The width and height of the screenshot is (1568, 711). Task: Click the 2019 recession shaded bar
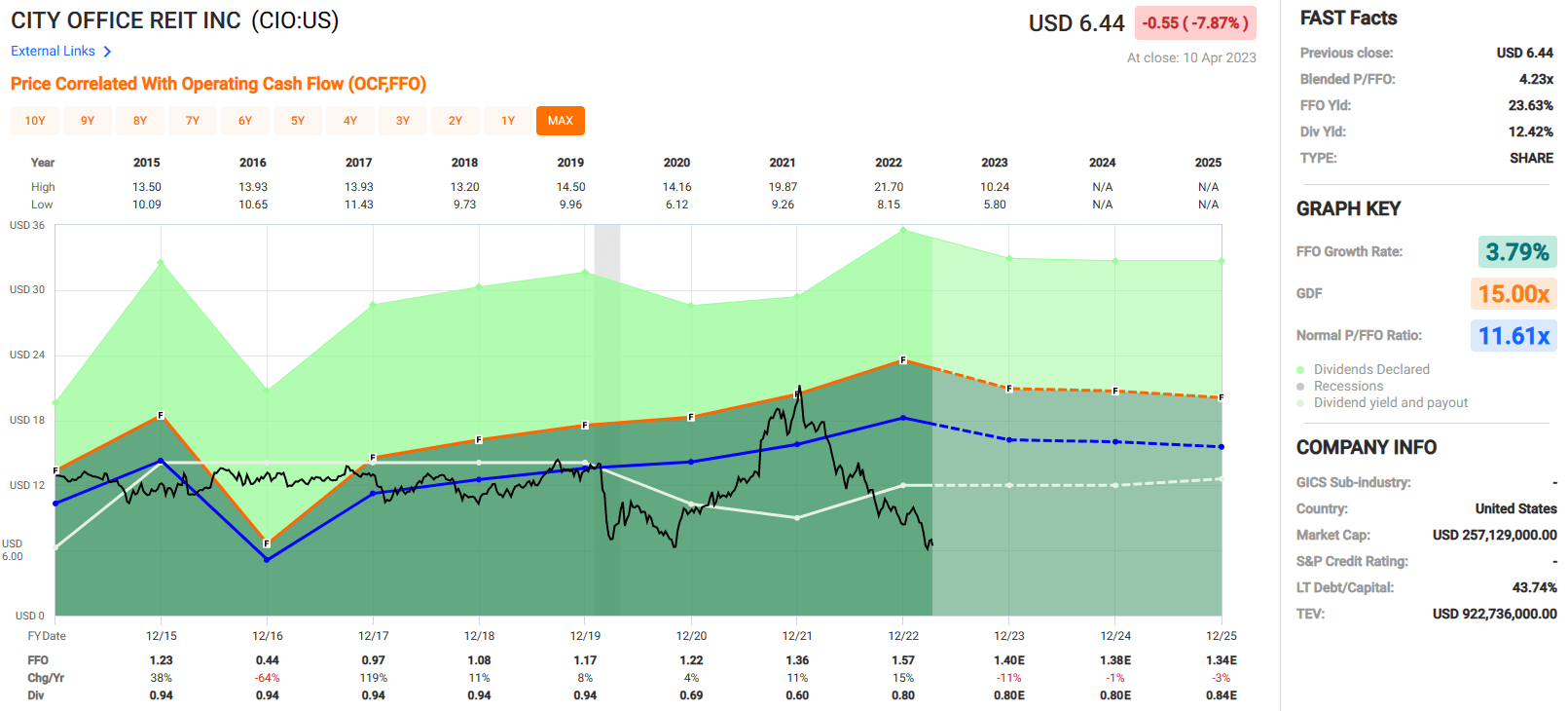pyautogui.click(x=607, y=419)
